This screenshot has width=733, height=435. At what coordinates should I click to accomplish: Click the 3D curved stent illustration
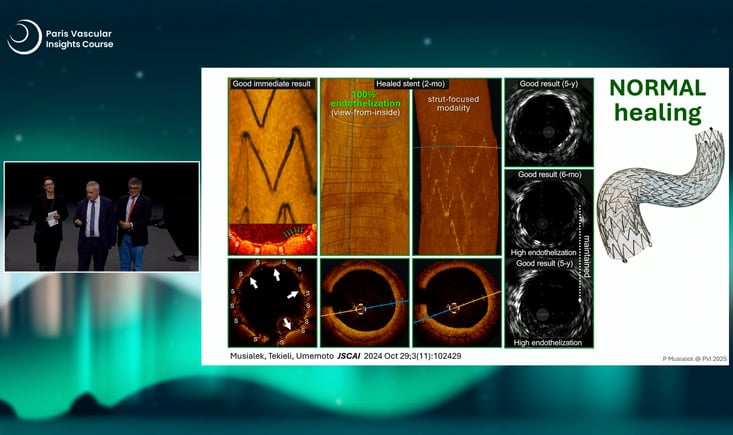(x=658, y=194)
